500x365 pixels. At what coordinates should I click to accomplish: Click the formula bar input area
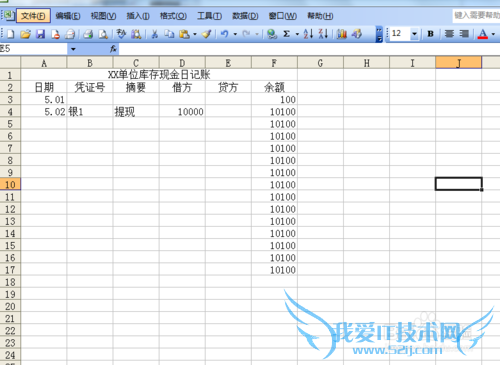309,49
